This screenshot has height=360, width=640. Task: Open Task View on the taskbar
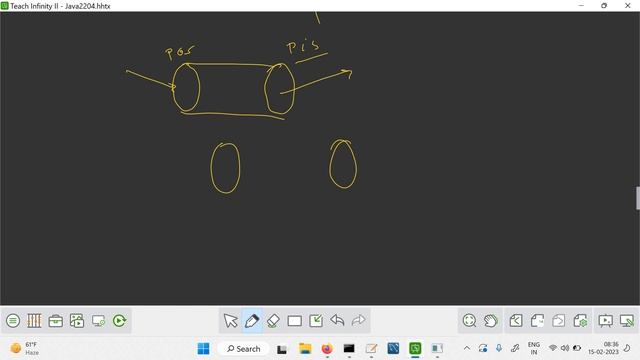(x=282, y=349)
